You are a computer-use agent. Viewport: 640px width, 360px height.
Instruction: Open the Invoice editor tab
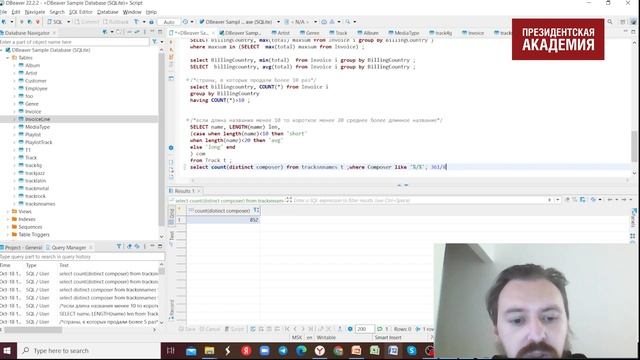(x=473, y=33)
